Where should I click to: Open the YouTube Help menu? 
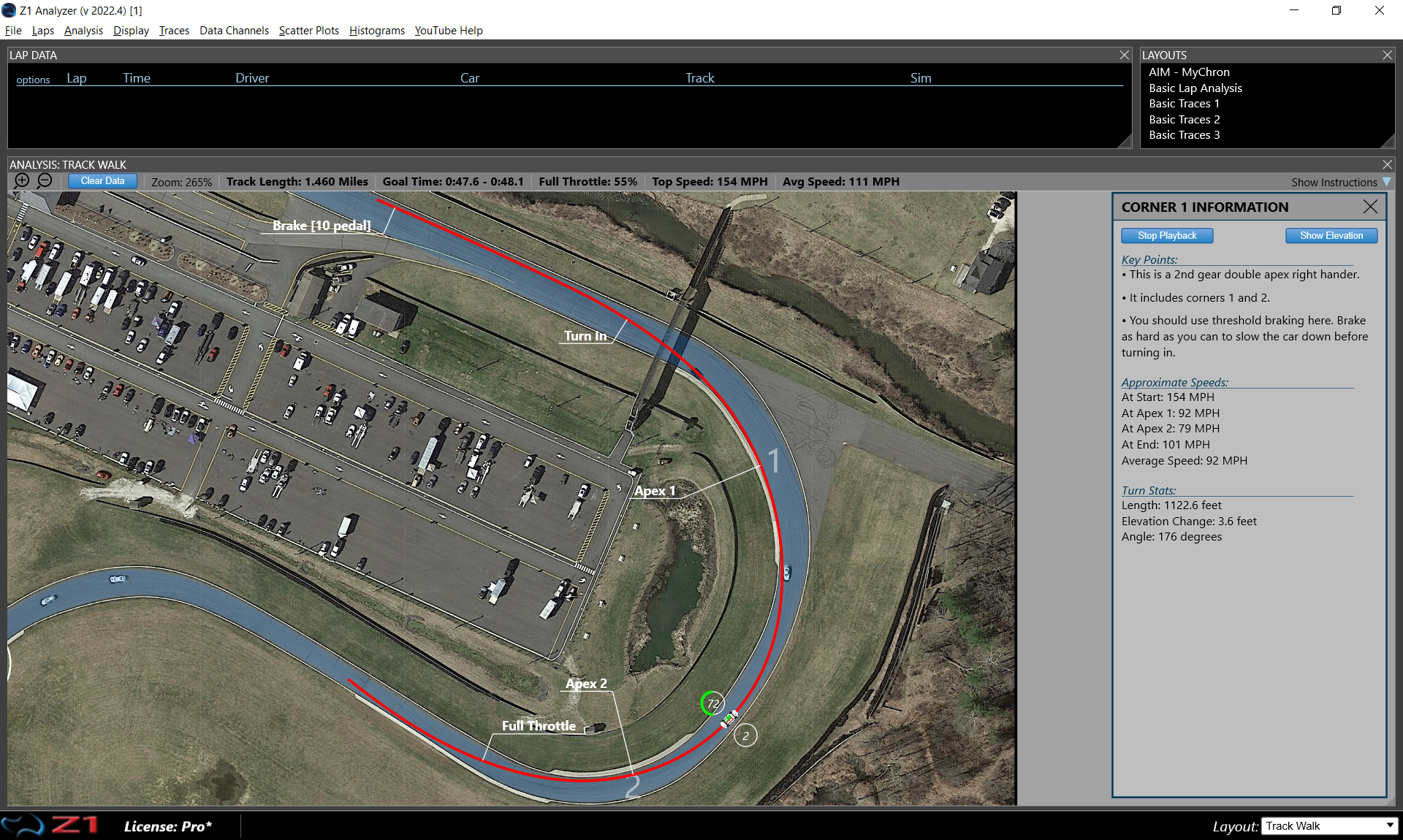click(449, 31)
